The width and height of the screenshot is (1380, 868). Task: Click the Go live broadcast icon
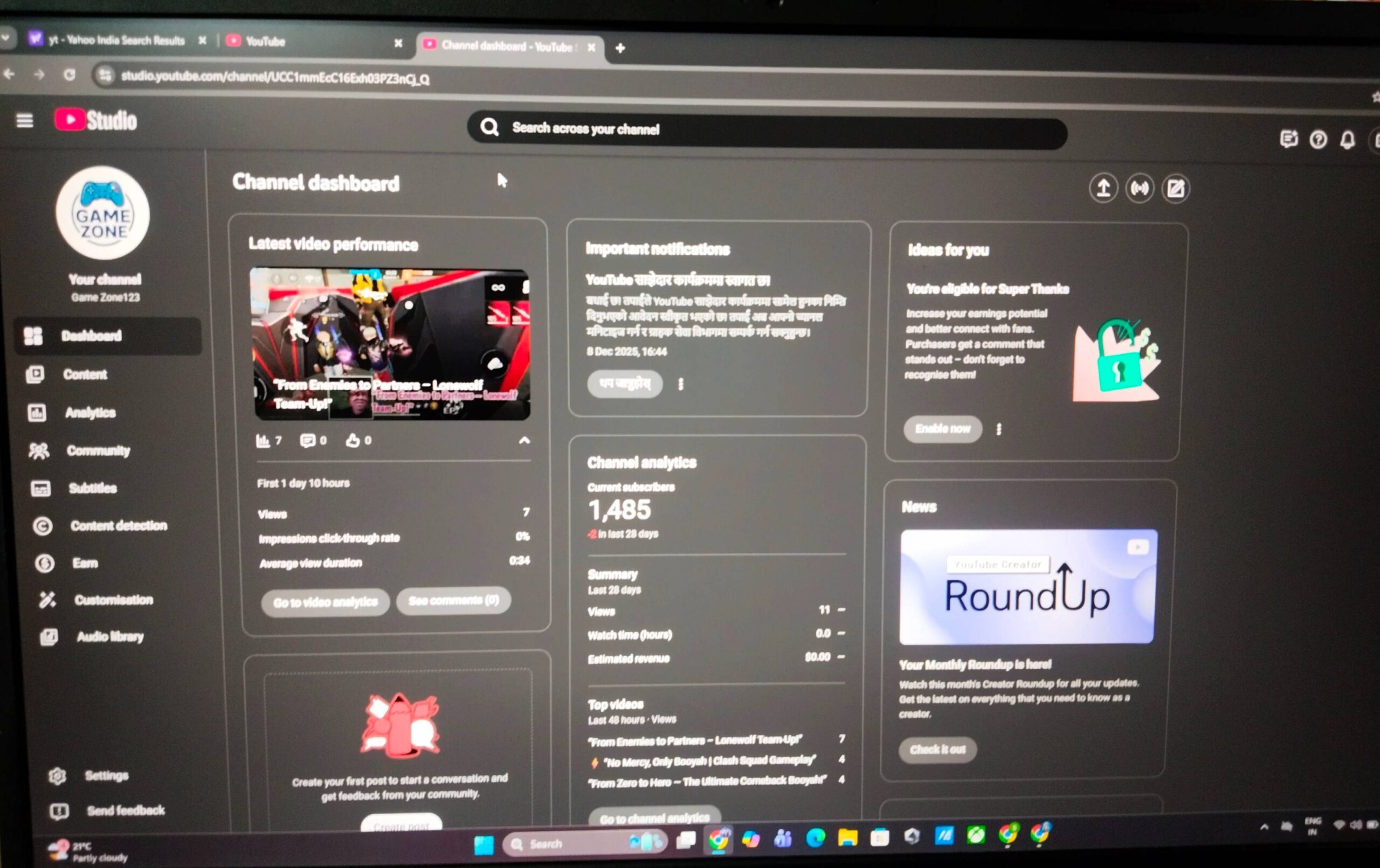tap(1138, 189)
